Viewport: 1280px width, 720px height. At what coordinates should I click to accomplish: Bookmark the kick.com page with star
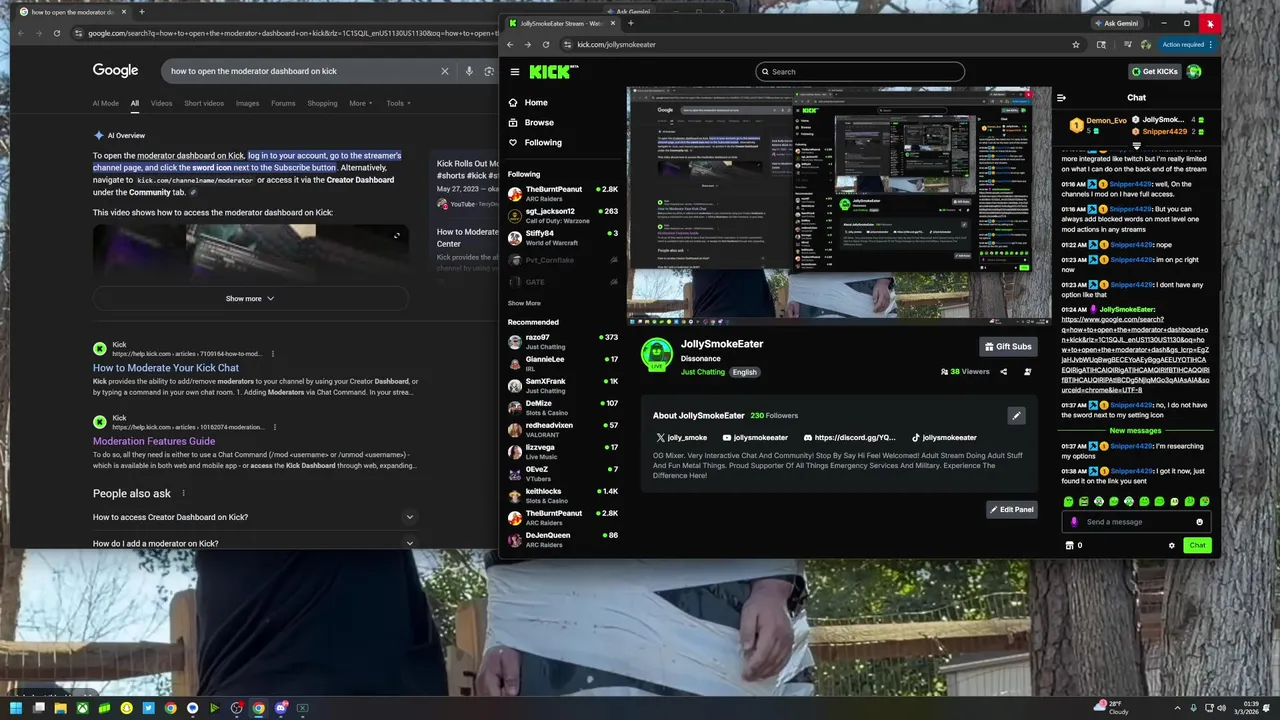[1076, 45]
